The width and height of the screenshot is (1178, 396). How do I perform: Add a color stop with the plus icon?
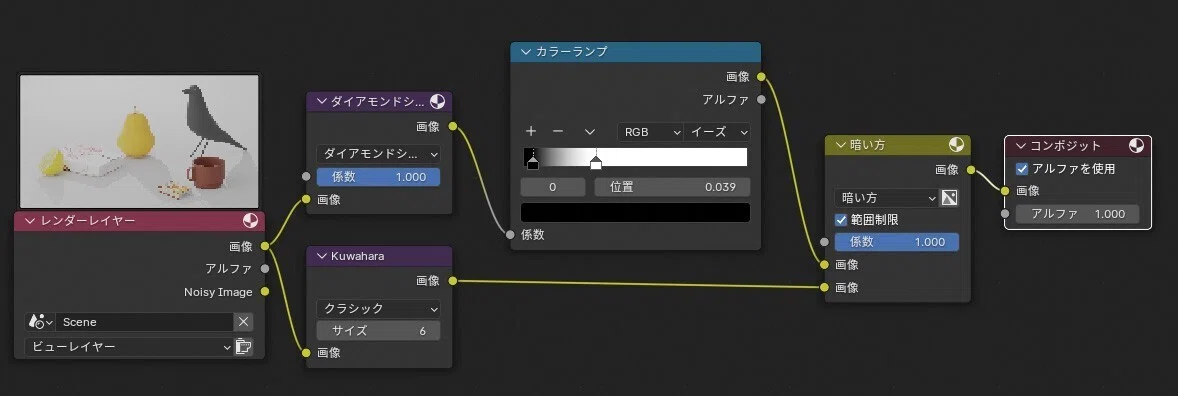(531, 131)
